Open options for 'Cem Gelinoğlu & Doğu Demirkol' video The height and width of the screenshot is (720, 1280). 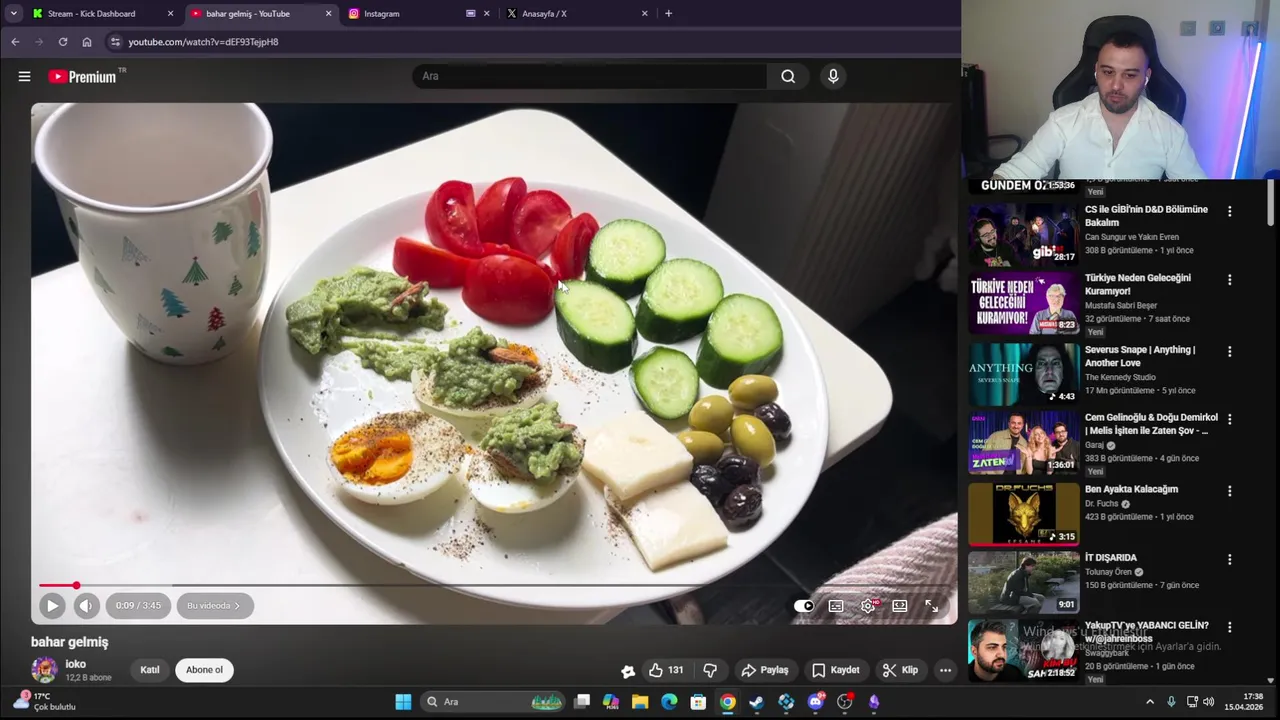(1230, 420)
